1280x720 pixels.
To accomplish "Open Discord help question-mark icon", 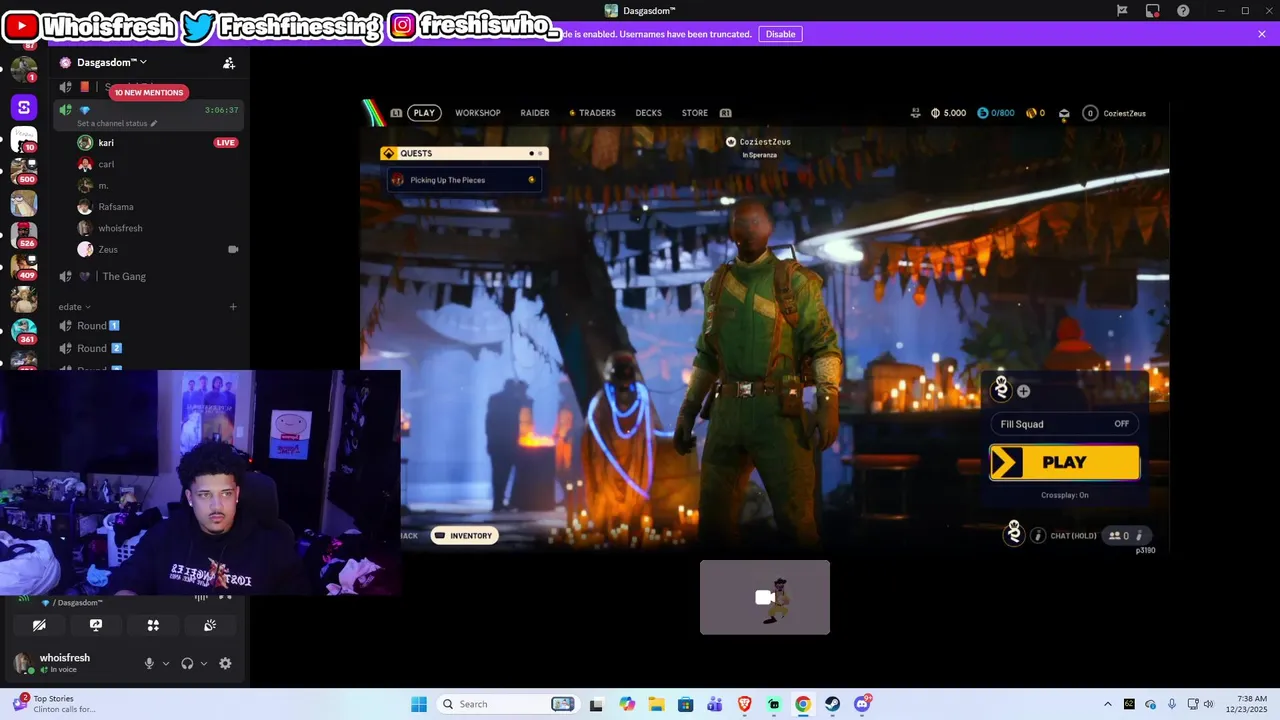I will click(x=1184, y=11).
